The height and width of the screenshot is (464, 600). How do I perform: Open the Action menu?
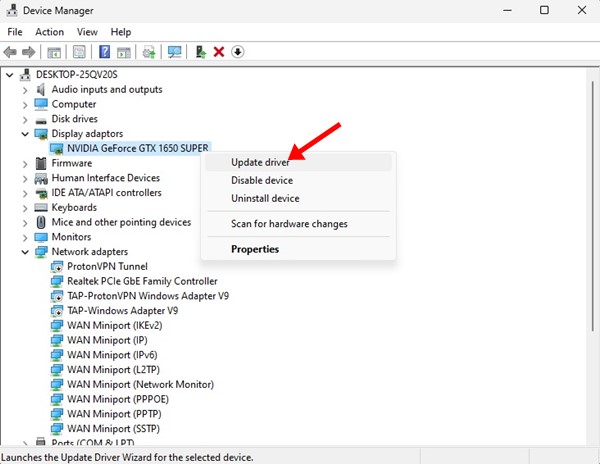pos(49,32)
